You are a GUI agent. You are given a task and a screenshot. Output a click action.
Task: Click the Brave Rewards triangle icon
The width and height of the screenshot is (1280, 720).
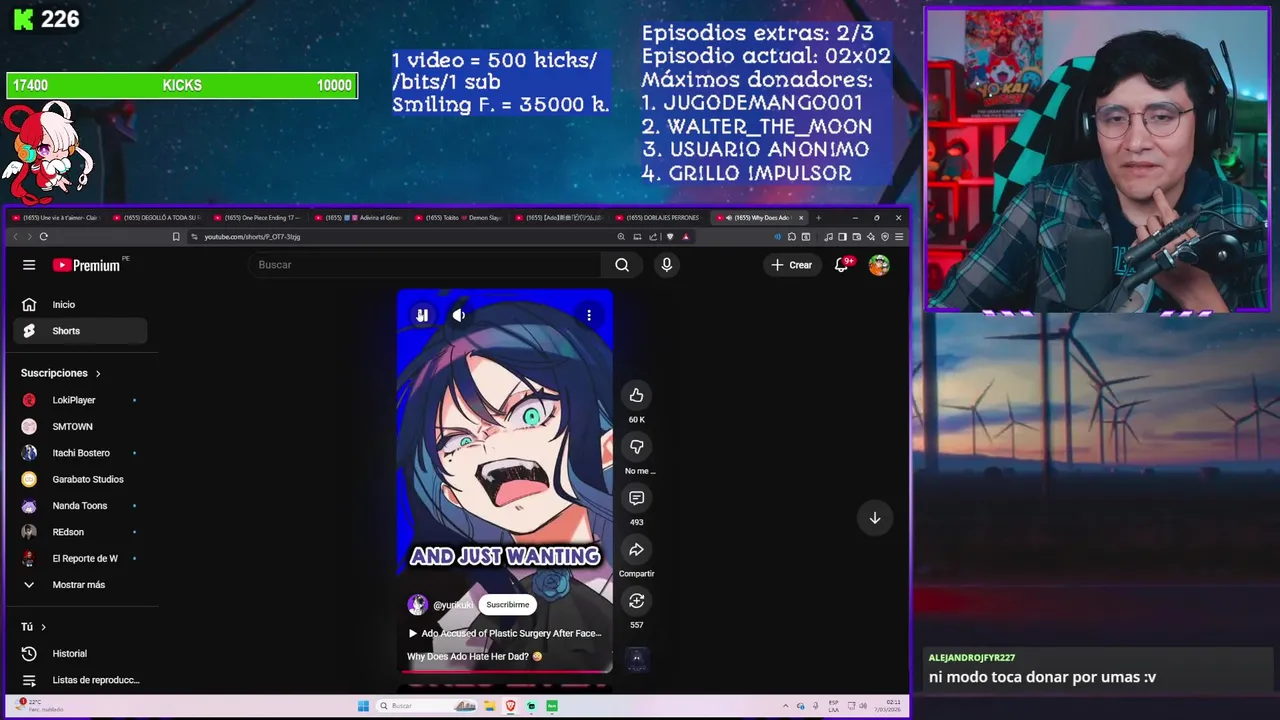(x=685, y=237)
